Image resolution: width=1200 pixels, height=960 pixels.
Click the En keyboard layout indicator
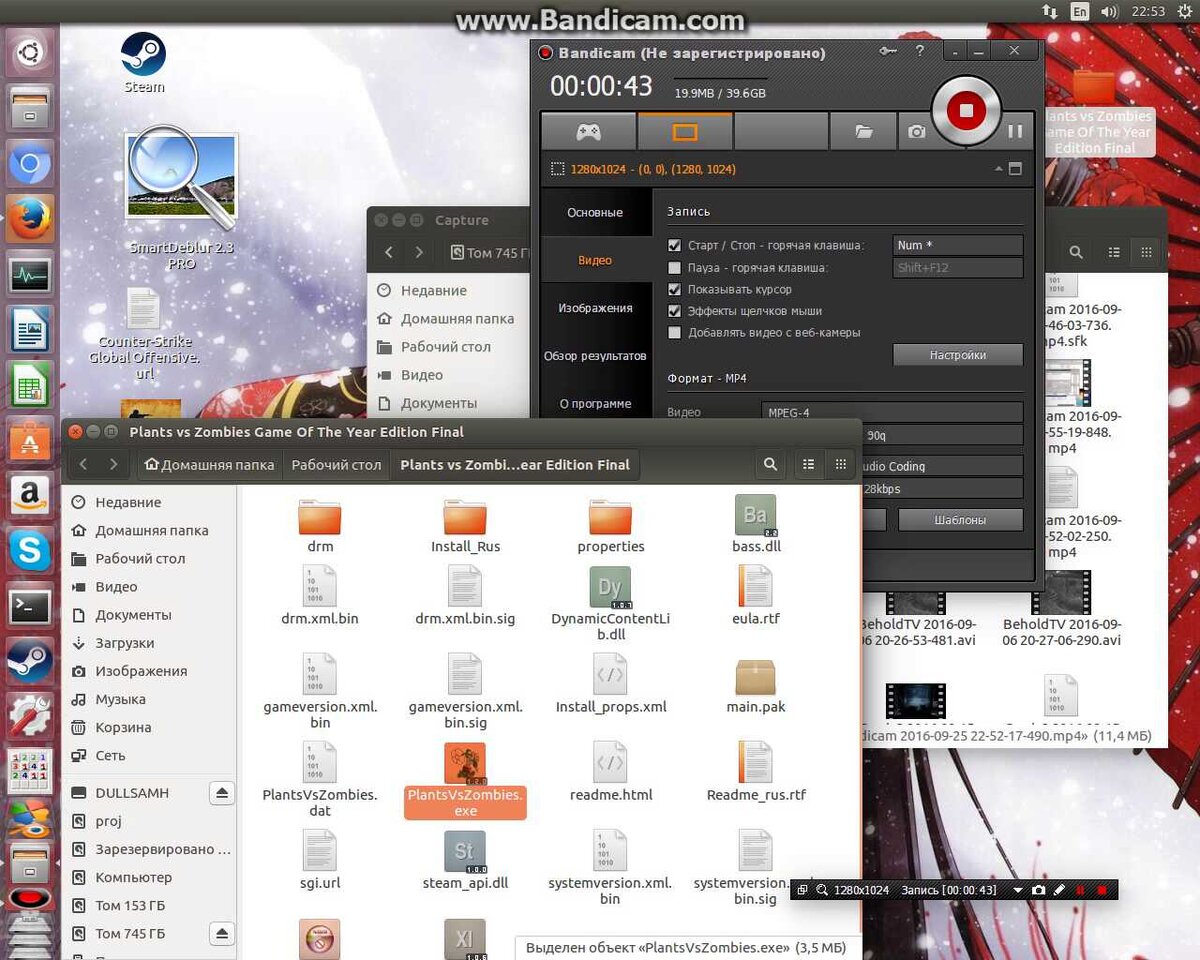coord(1079,12)
